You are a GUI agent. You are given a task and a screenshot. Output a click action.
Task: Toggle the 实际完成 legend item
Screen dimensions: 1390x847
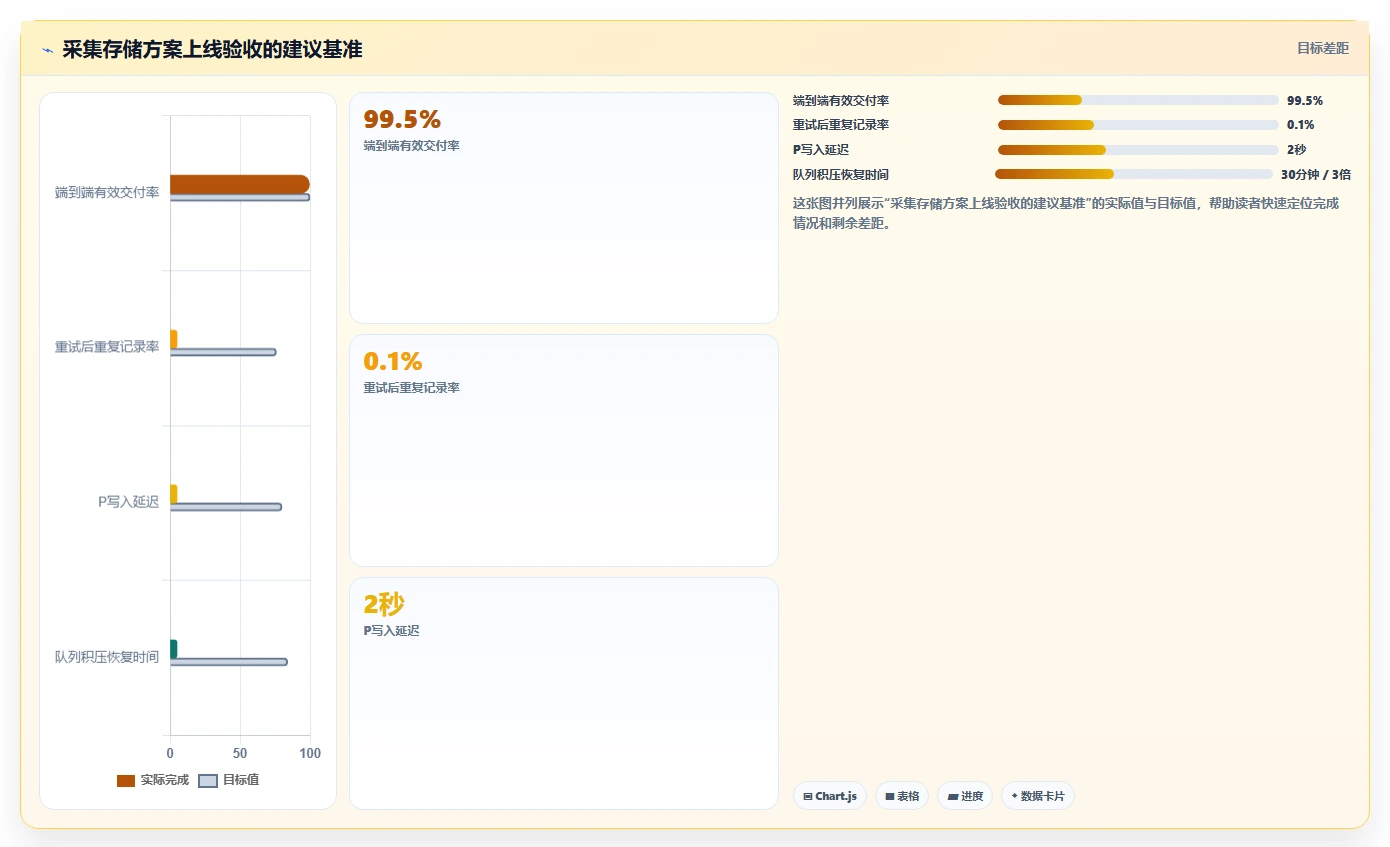(x=152, y=780)
